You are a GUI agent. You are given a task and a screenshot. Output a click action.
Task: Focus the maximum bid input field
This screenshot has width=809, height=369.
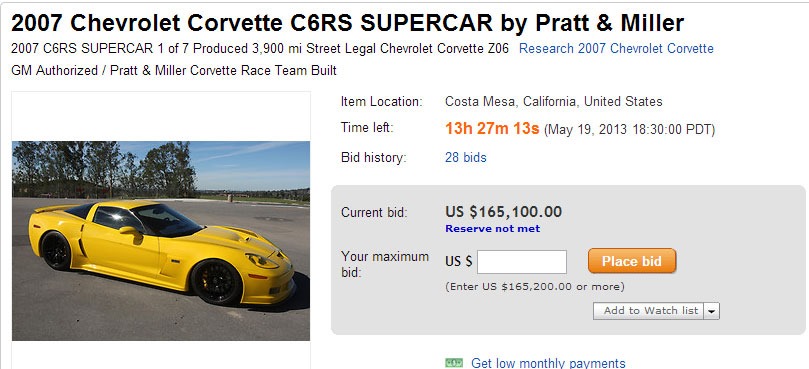tap(522, 262)
